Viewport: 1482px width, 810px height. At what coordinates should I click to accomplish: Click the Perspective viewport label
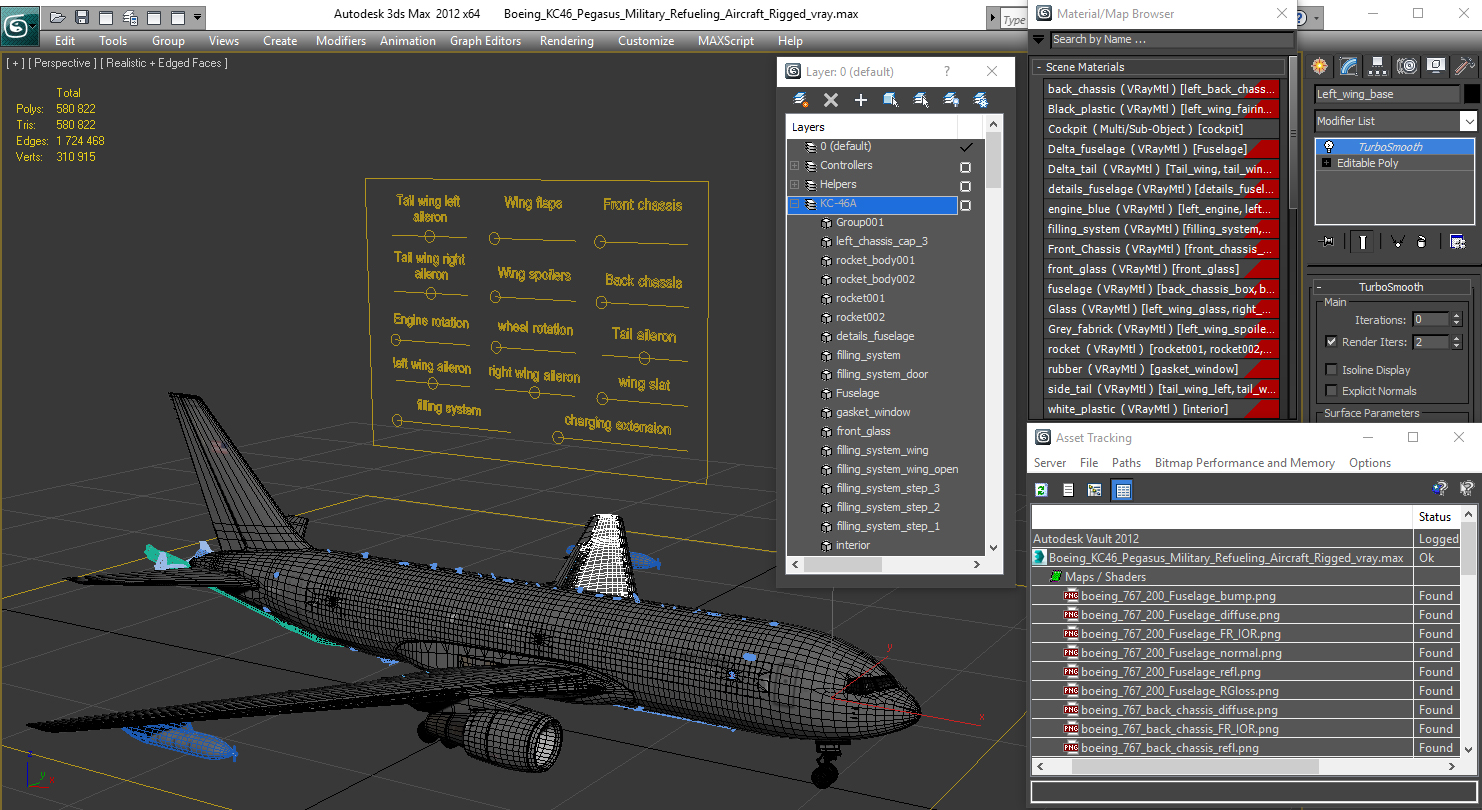pos(63,63)
